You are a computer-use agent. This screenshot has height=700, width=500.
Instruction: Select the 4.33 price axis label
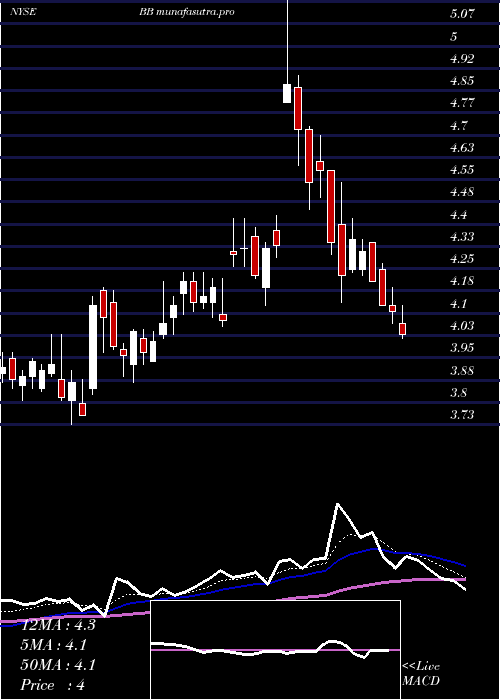(x=462, y=237)
